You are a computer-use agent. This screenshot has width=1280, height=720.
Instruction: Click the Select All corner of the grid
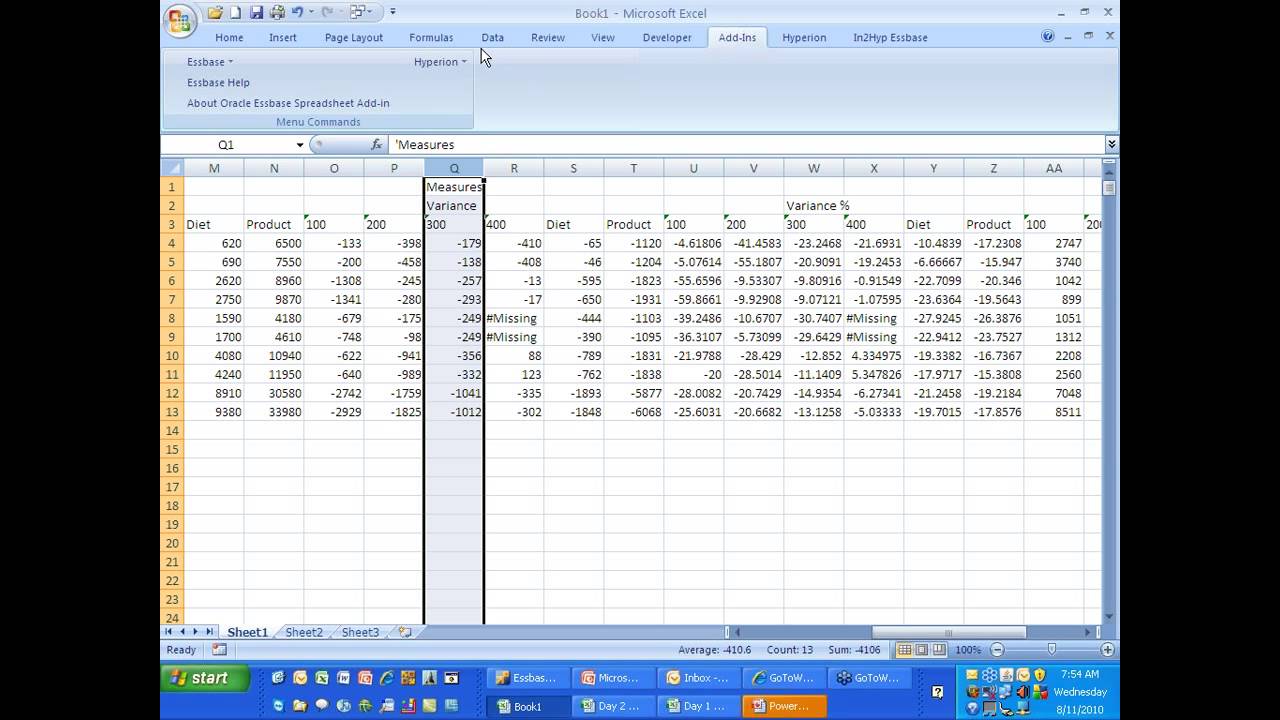(172, 168)
